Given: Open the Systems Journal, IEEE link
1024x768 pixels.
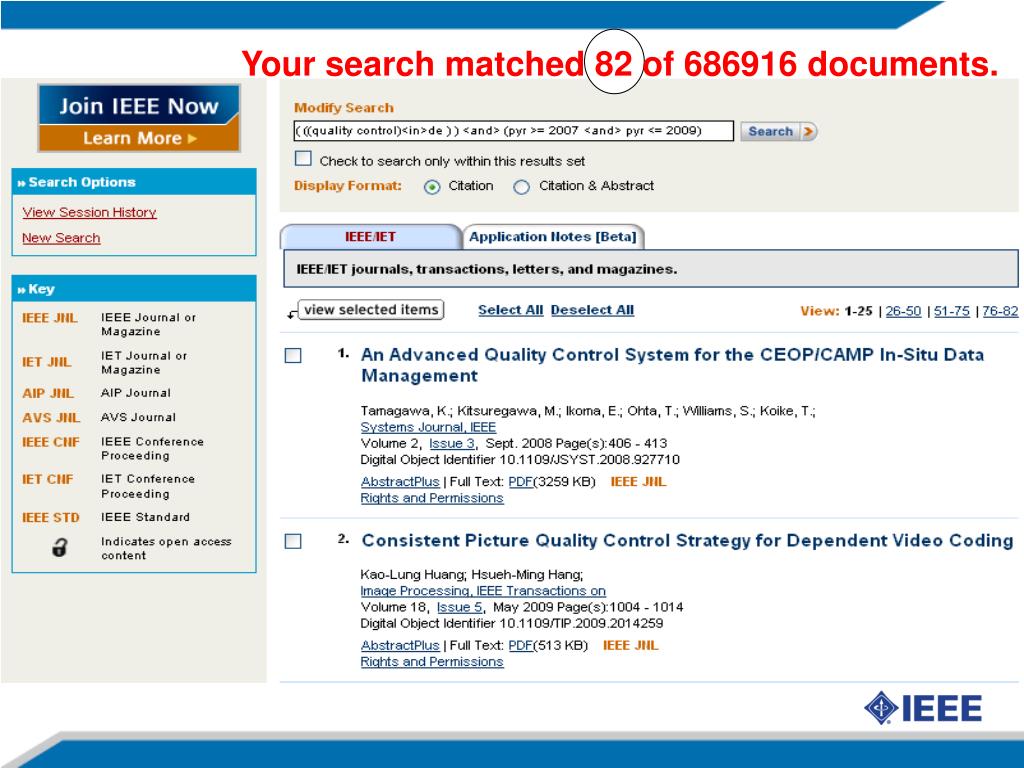Looking at the screenshot, I should click(x=428, y=427).
